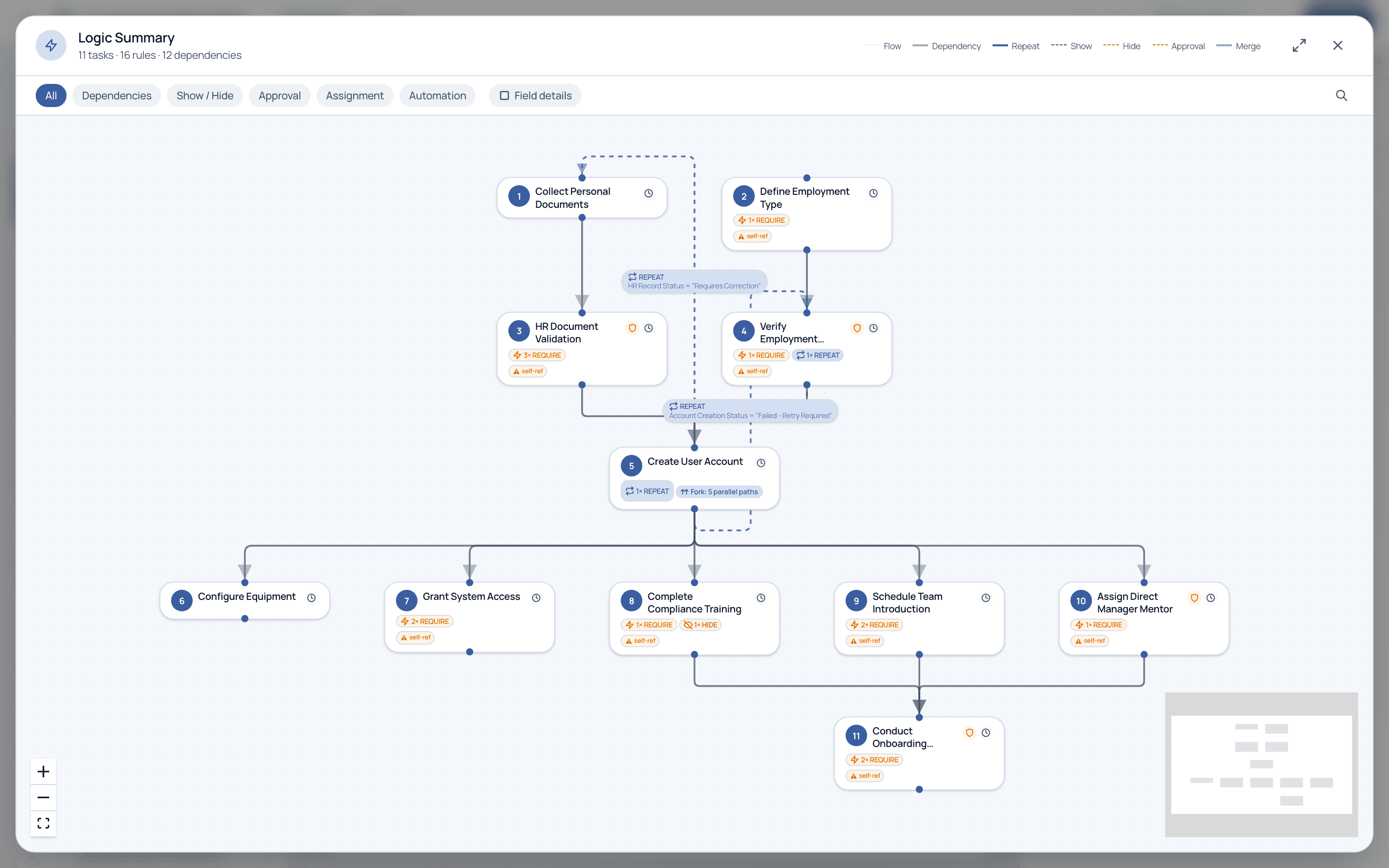Click clock icon on Define Employment Type
The width and height of the screenshot is (1389, 868).
point(873,193)
